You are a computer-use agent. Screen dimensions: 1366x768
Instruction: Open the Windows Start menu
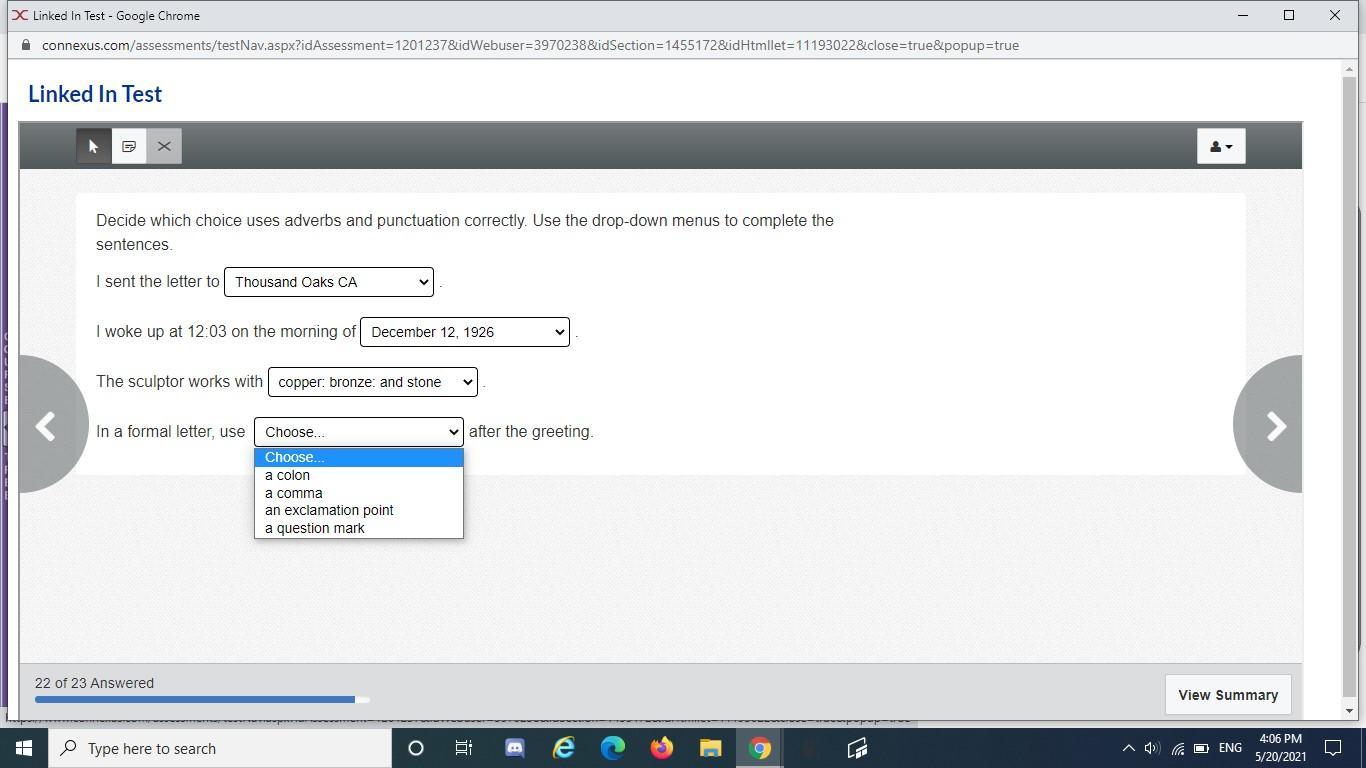pyautogui.click(x=24, y=748)
